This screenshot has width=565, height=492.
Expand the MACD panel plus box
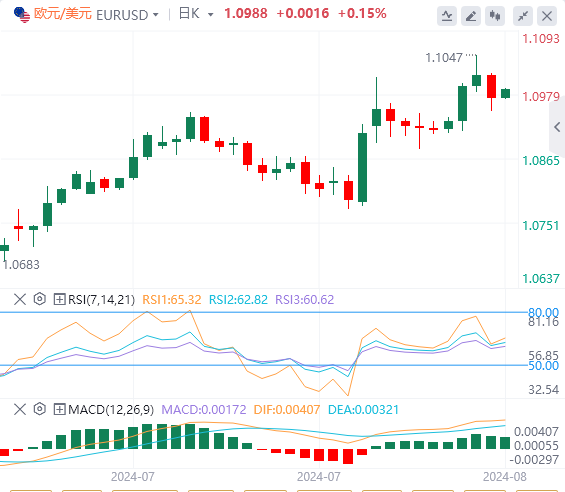coord(59,409)
